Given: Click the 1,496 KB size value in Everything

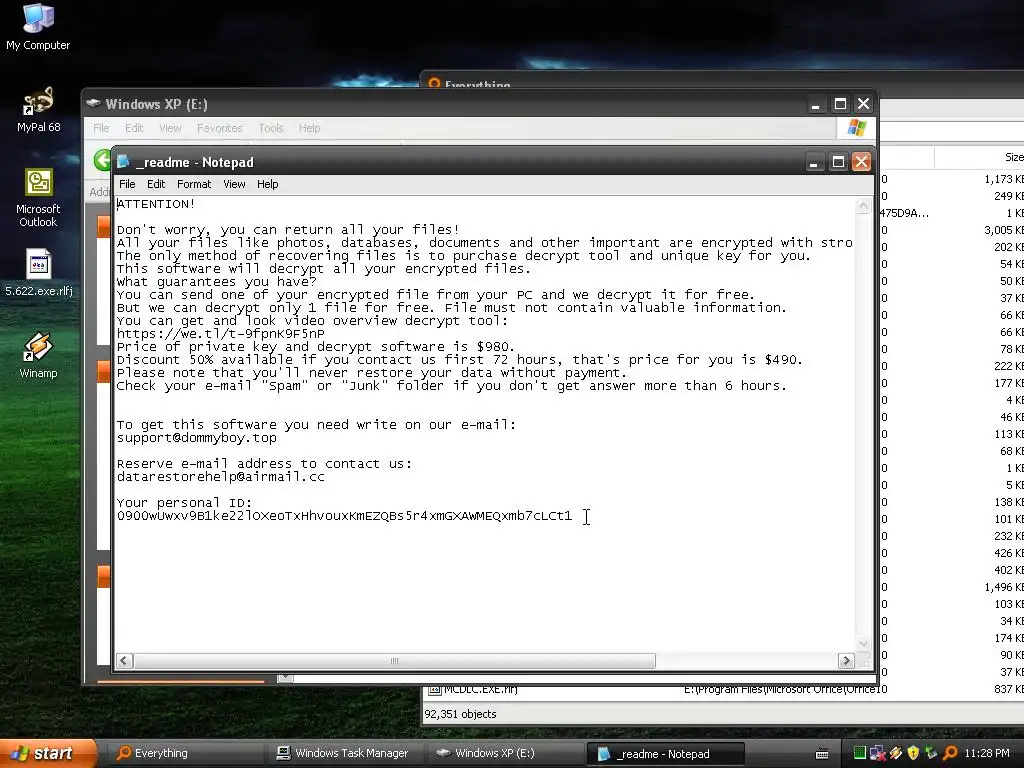Looking at the screenshot, I should (x=1004, y=587).
